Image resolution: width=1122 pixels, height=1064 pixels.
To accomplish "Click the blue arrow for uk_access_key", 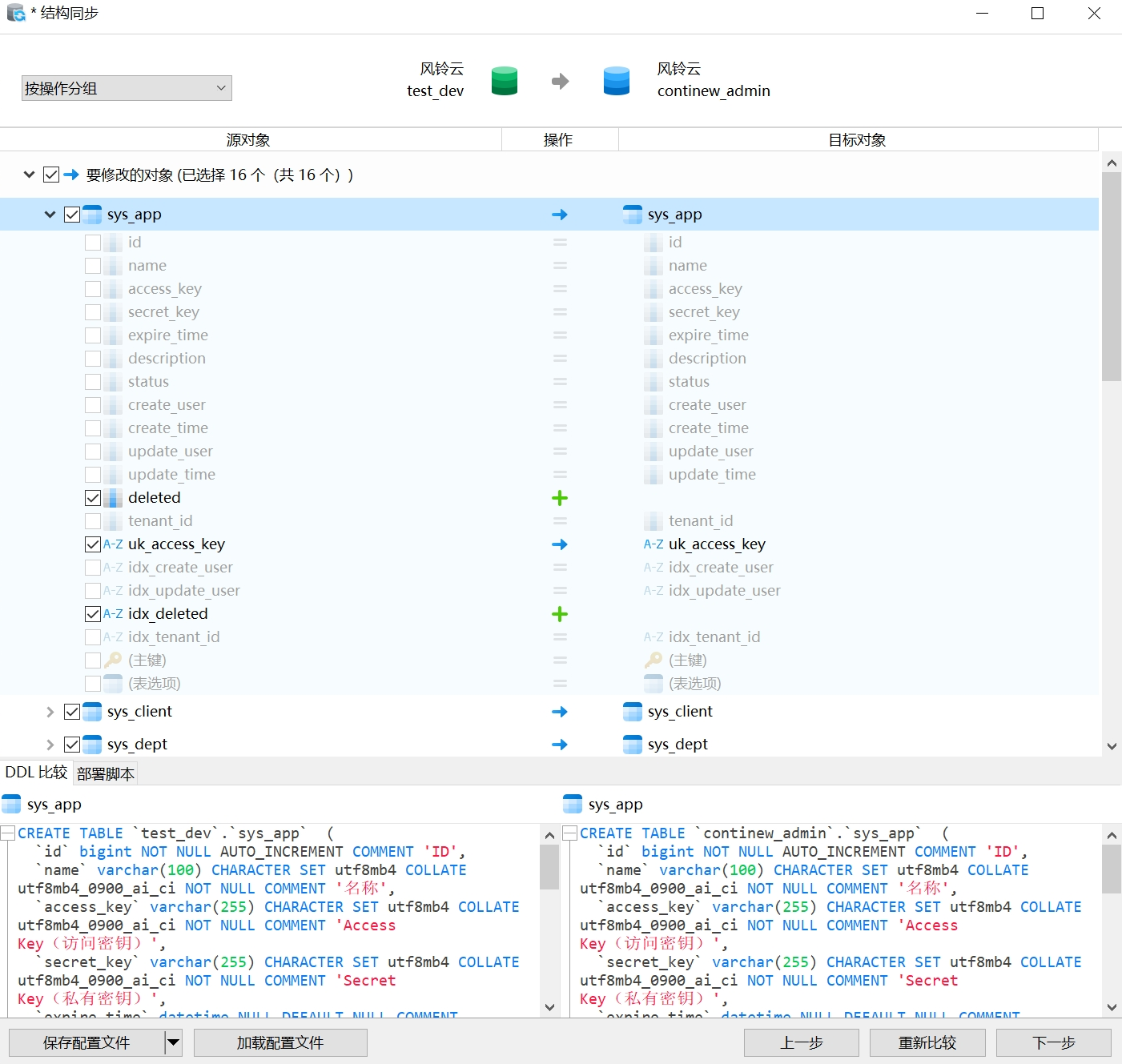I will pyautogui.click(x=560, y=544).
